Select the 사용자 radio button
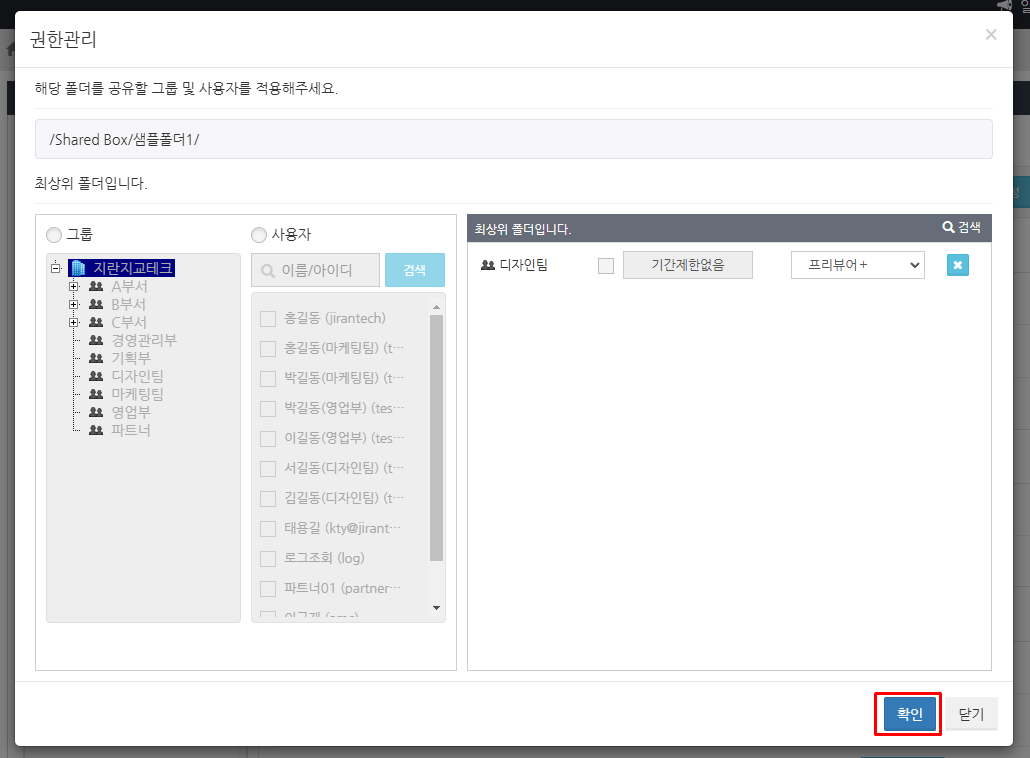The image size is (1030, 758). (259, 234)
